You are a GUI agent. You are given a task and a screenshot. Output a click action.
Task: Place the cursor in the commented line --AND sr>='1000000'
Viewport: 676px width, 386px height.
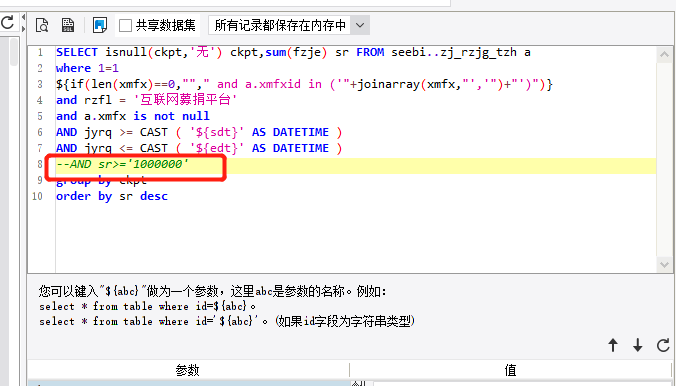[x=122, y=164]
